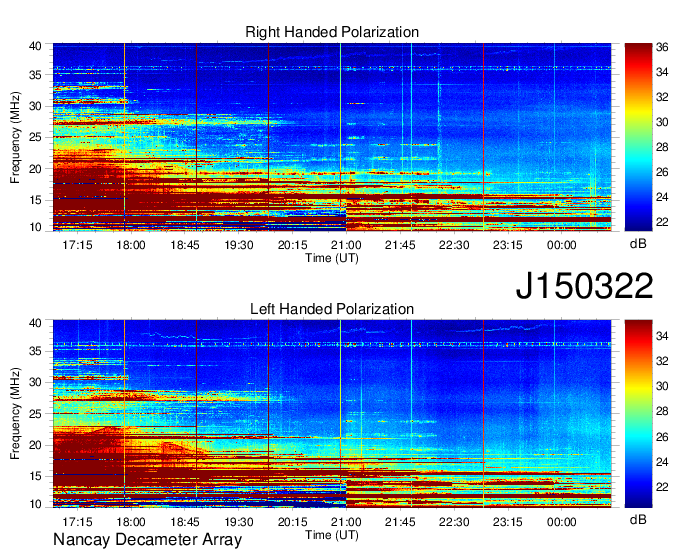Click the 18:00 tick under Right Handed plot
Screen dimensions: 680x552
(131, 245)
